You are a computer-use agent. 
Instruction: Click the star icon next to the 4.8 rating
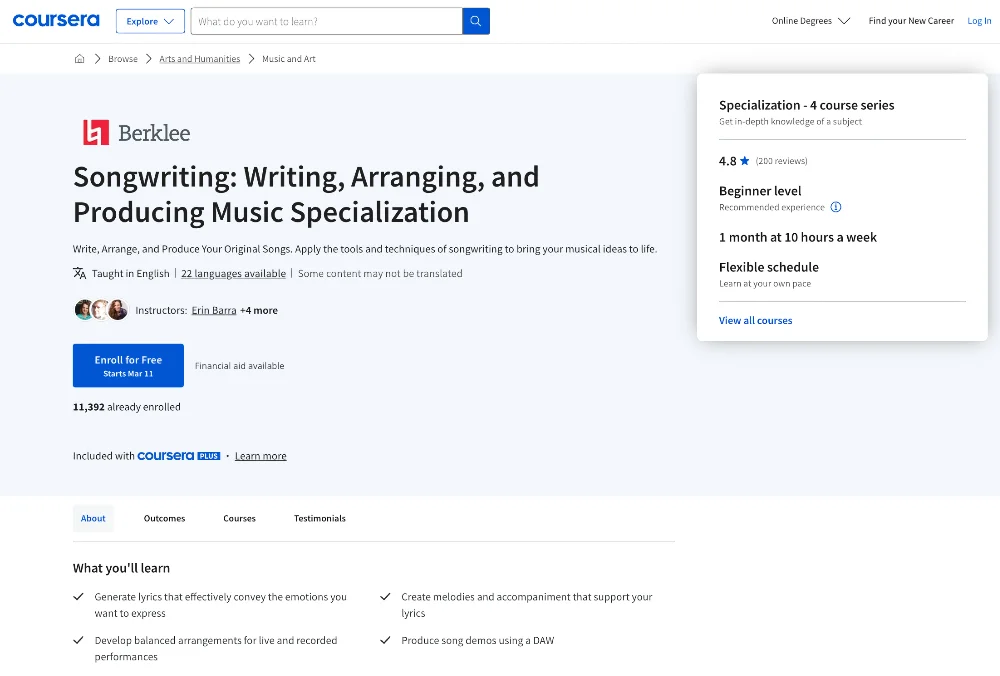point(743,160)
